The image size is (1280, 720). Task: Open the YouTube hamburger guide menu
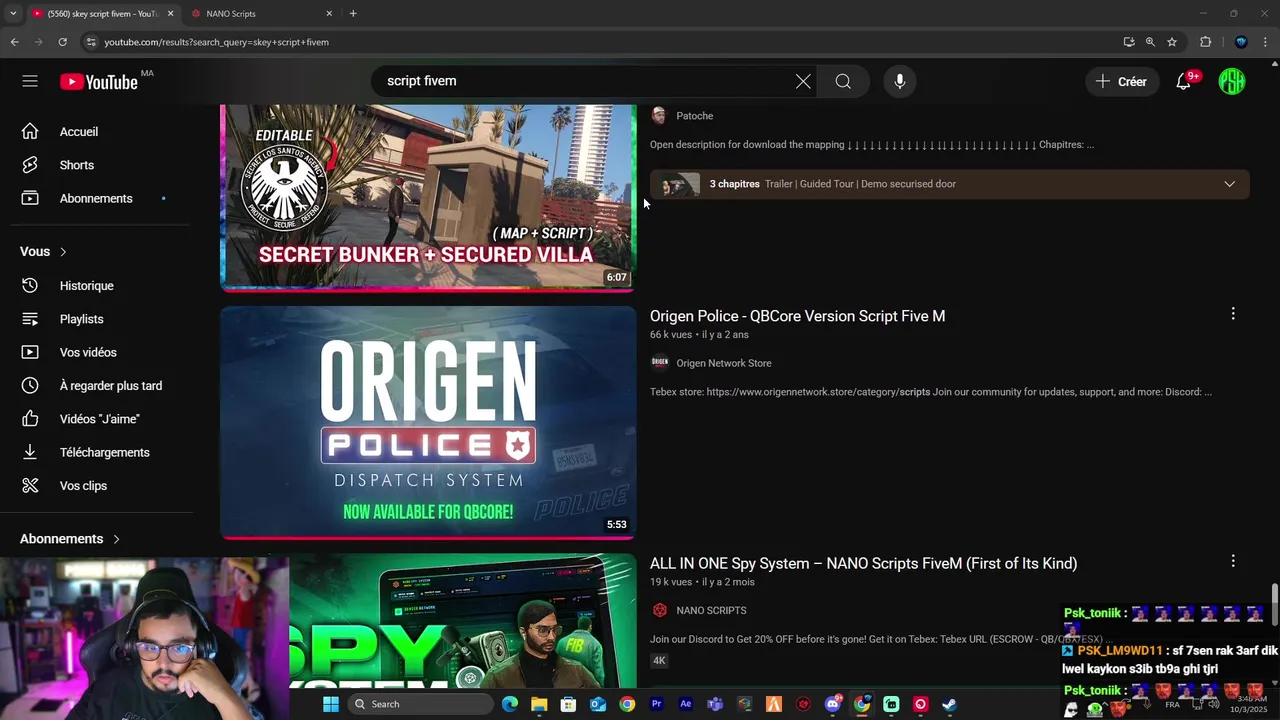30,81
